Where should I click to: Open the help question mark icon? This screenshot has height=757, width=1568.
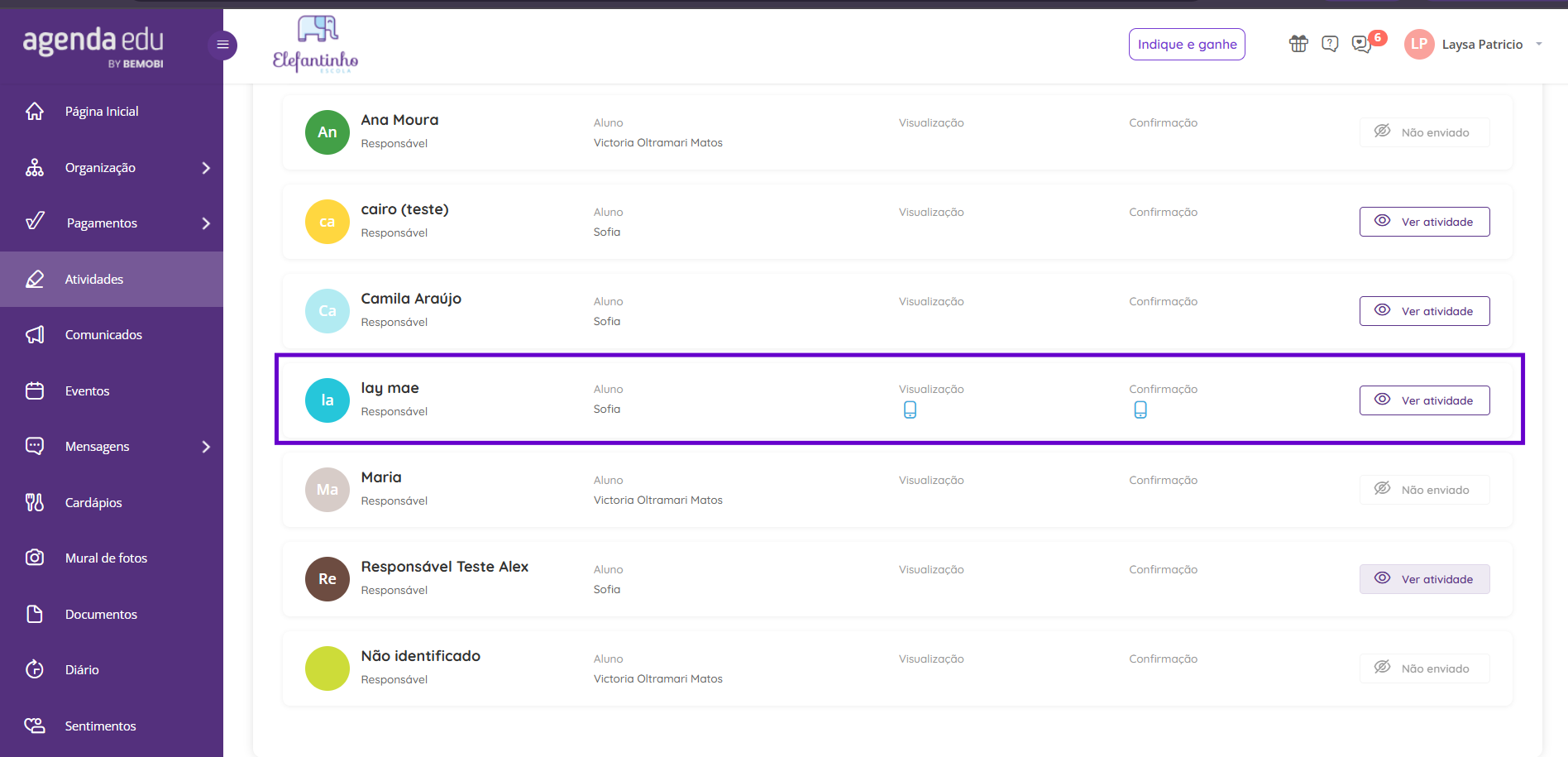pyautogui.click(x=1330, y=44)
